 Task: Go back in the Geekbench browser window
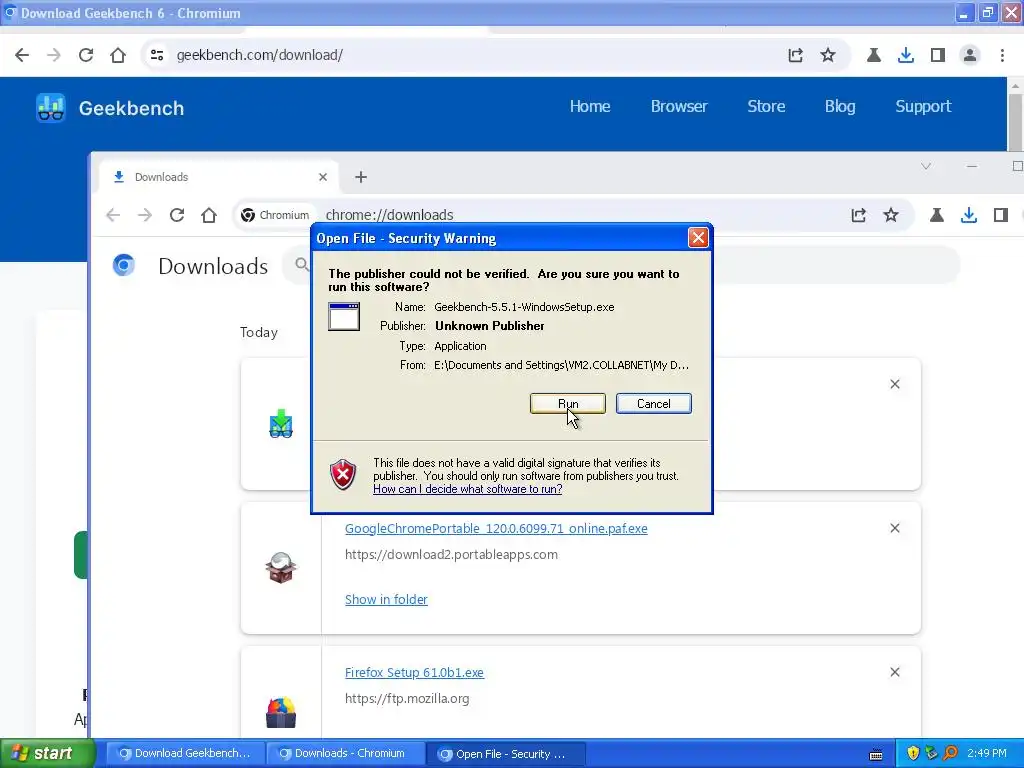[22, 55]
